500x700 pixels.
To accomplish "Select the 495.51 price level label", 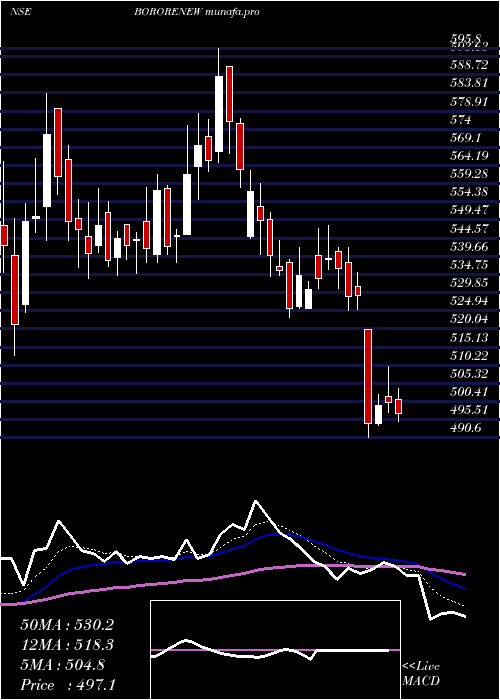I will click(x=468, y=410).
